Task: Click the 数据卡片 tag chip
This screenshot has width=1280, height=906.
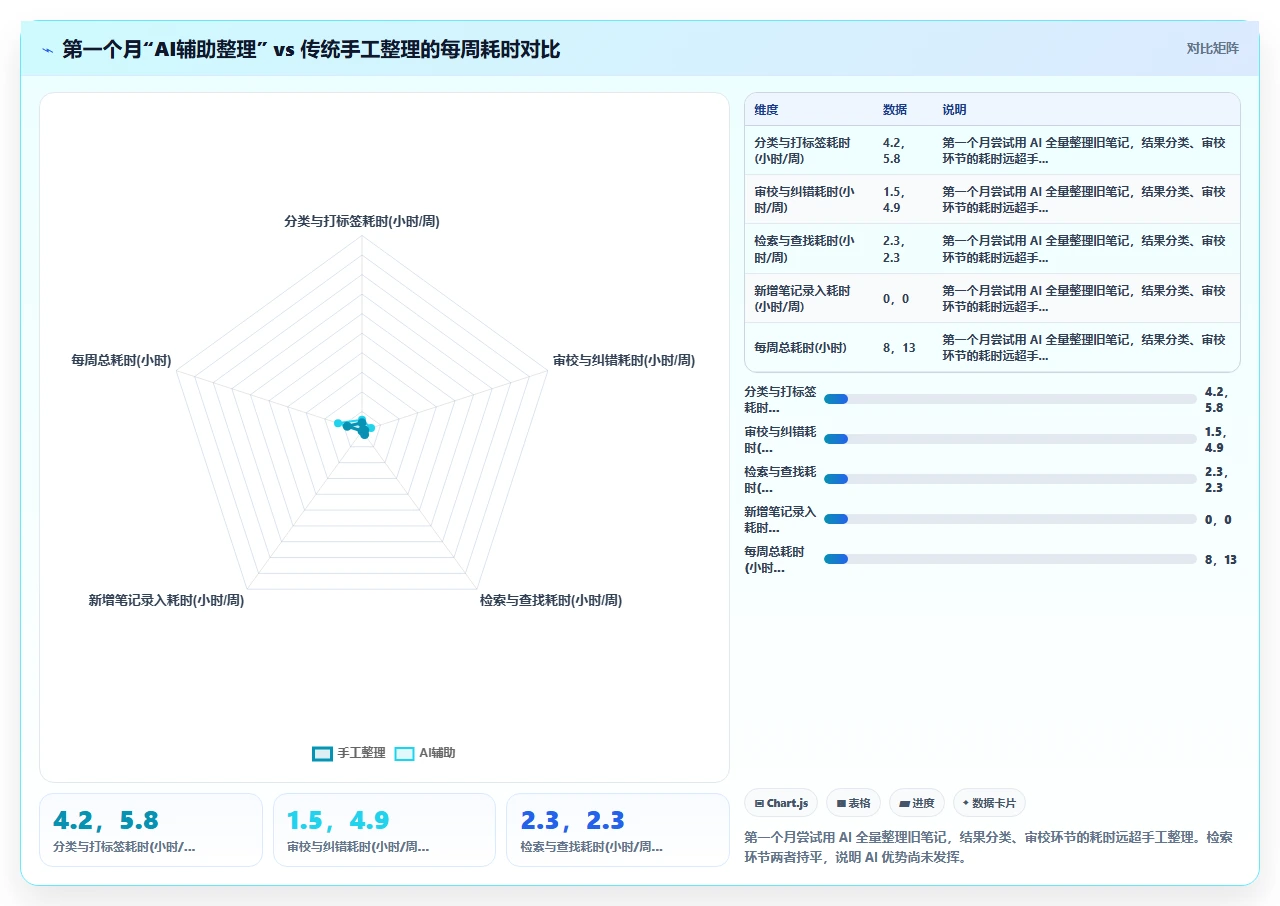Action: [x=989, y=803]
